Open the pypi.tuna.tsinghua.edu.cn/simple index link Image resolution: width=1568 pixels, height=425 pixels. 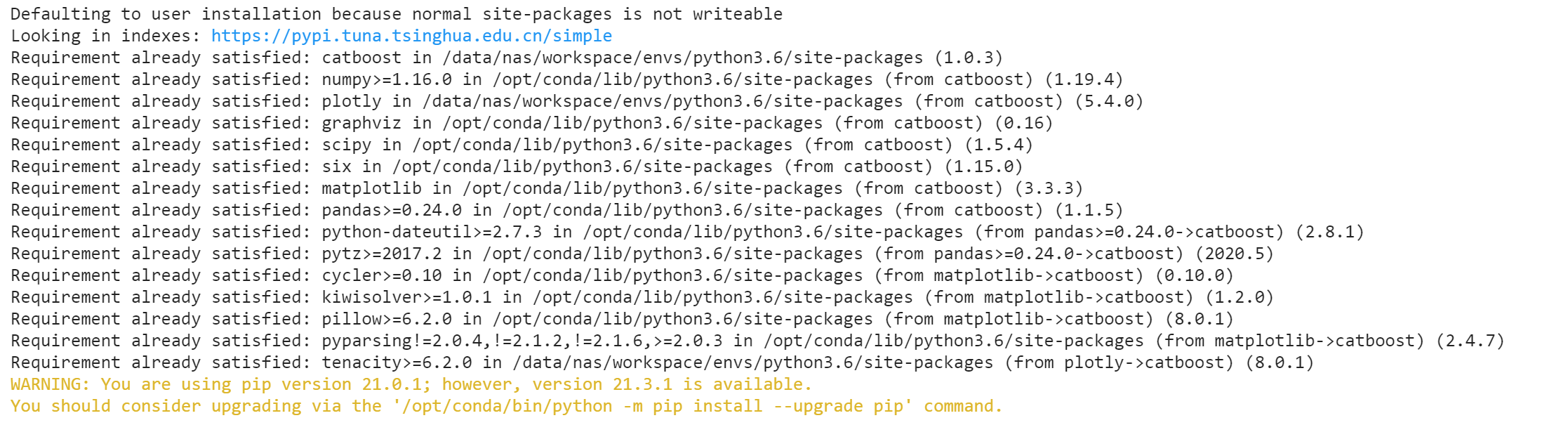click(411, 36)
